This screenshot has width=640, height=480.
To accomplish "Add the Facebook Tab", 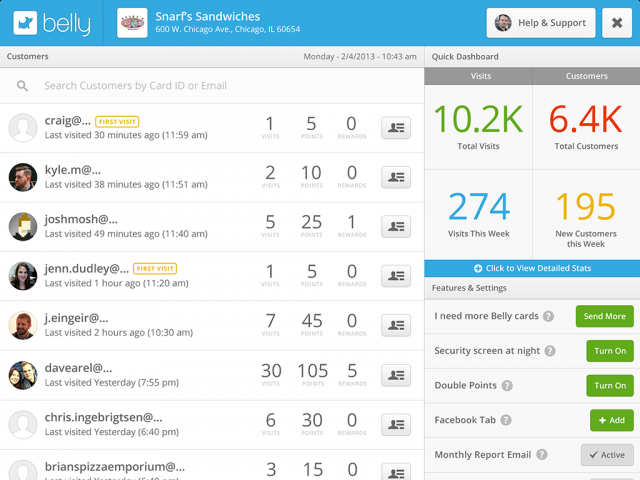I will 612,420.
